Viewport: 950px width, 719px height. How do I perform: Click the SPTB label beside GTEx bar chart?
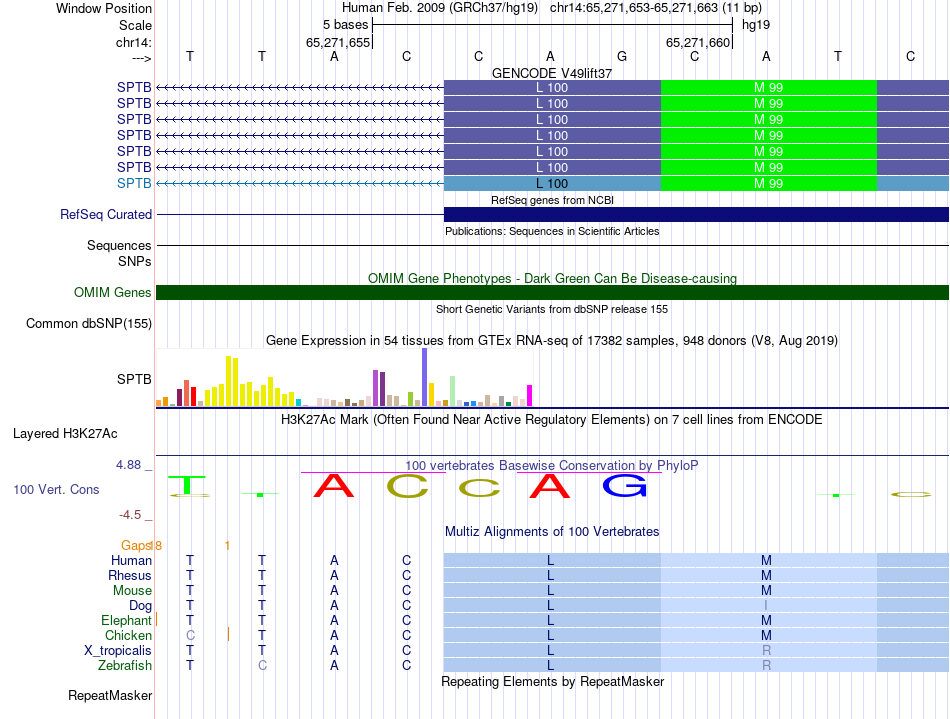click(134, 379)
